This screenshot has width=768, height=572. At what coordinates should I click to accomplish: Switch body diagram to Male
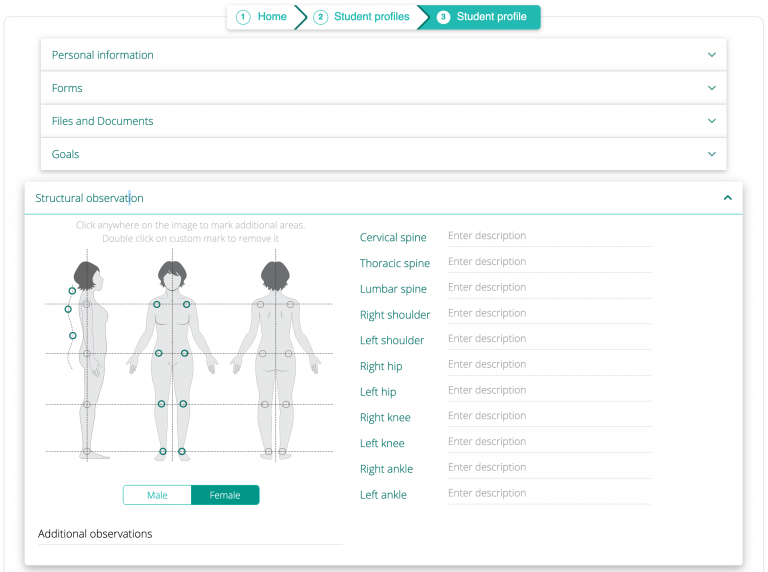157,495
